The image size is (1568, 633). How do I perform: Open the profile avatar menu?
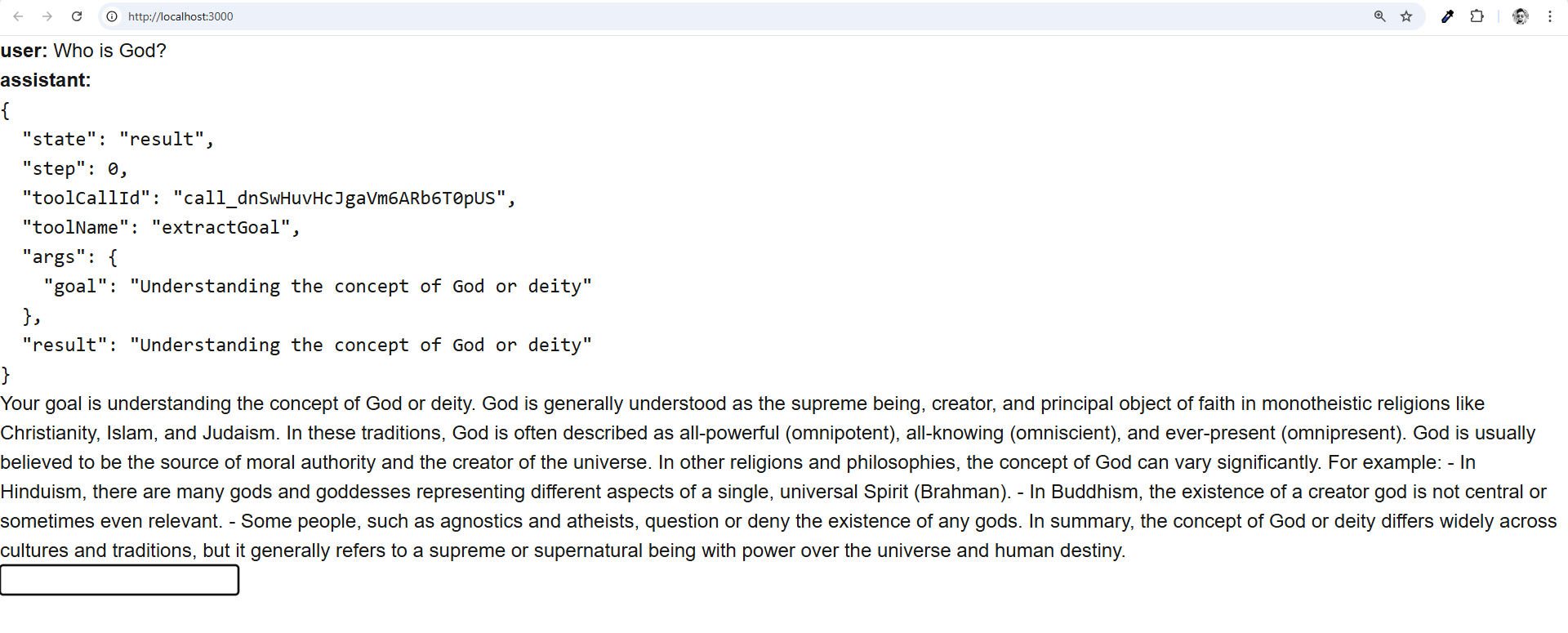coord(1520,16)
